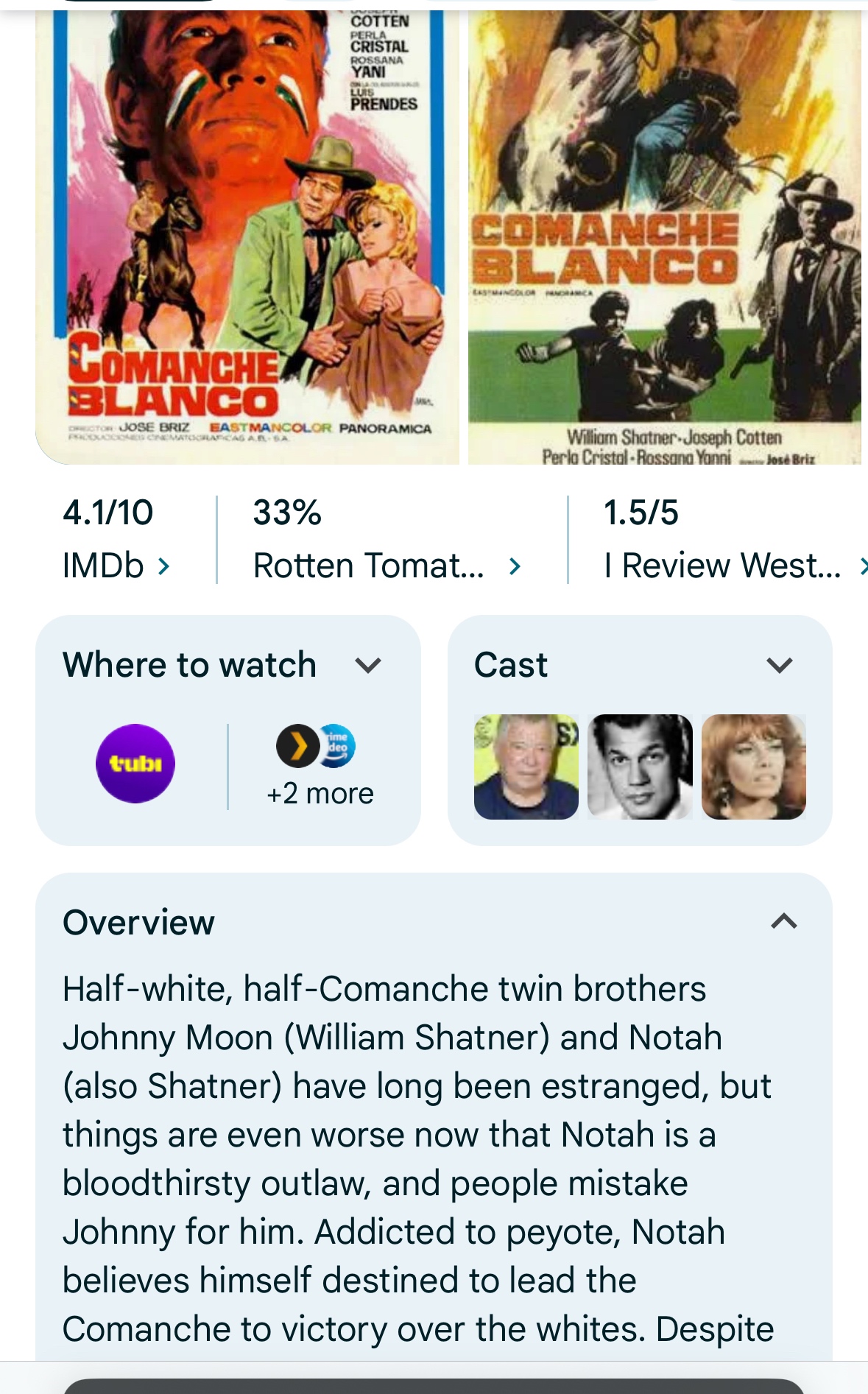Tap the Overview heading
This screenshot has width=868, height=1394.
point(138,922)
